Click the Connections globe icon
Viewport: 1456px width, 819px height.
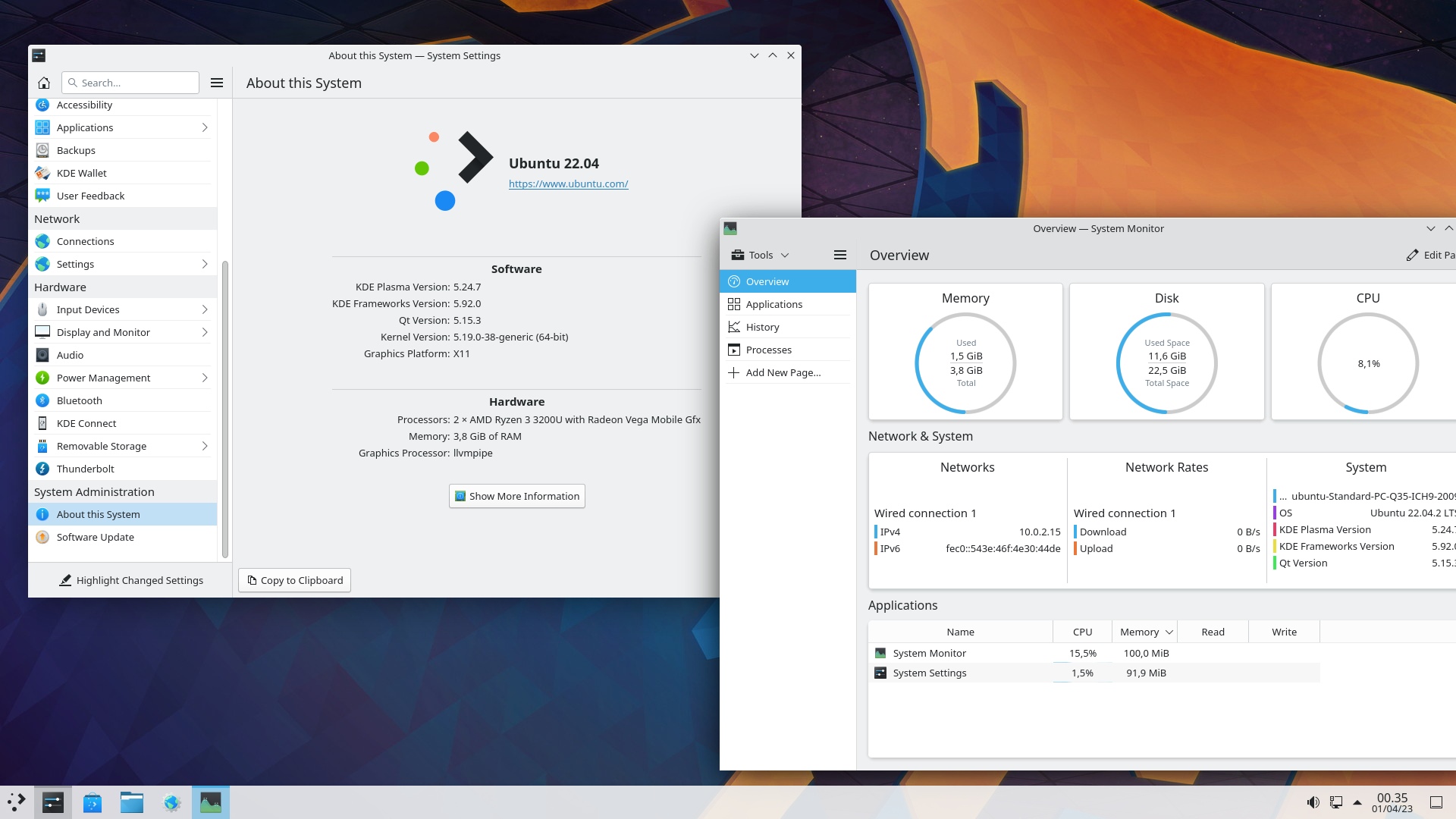click(42, 241)
